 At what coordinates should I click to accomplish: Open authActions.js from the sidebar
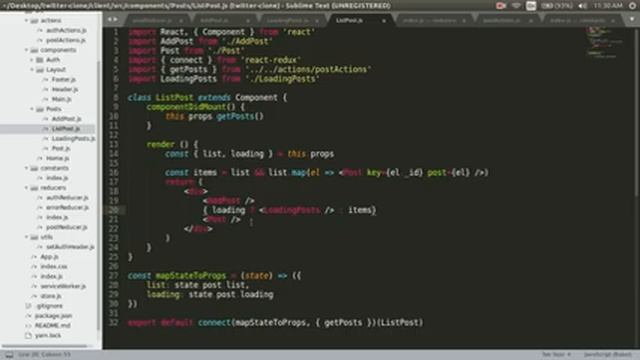[66, 30]
